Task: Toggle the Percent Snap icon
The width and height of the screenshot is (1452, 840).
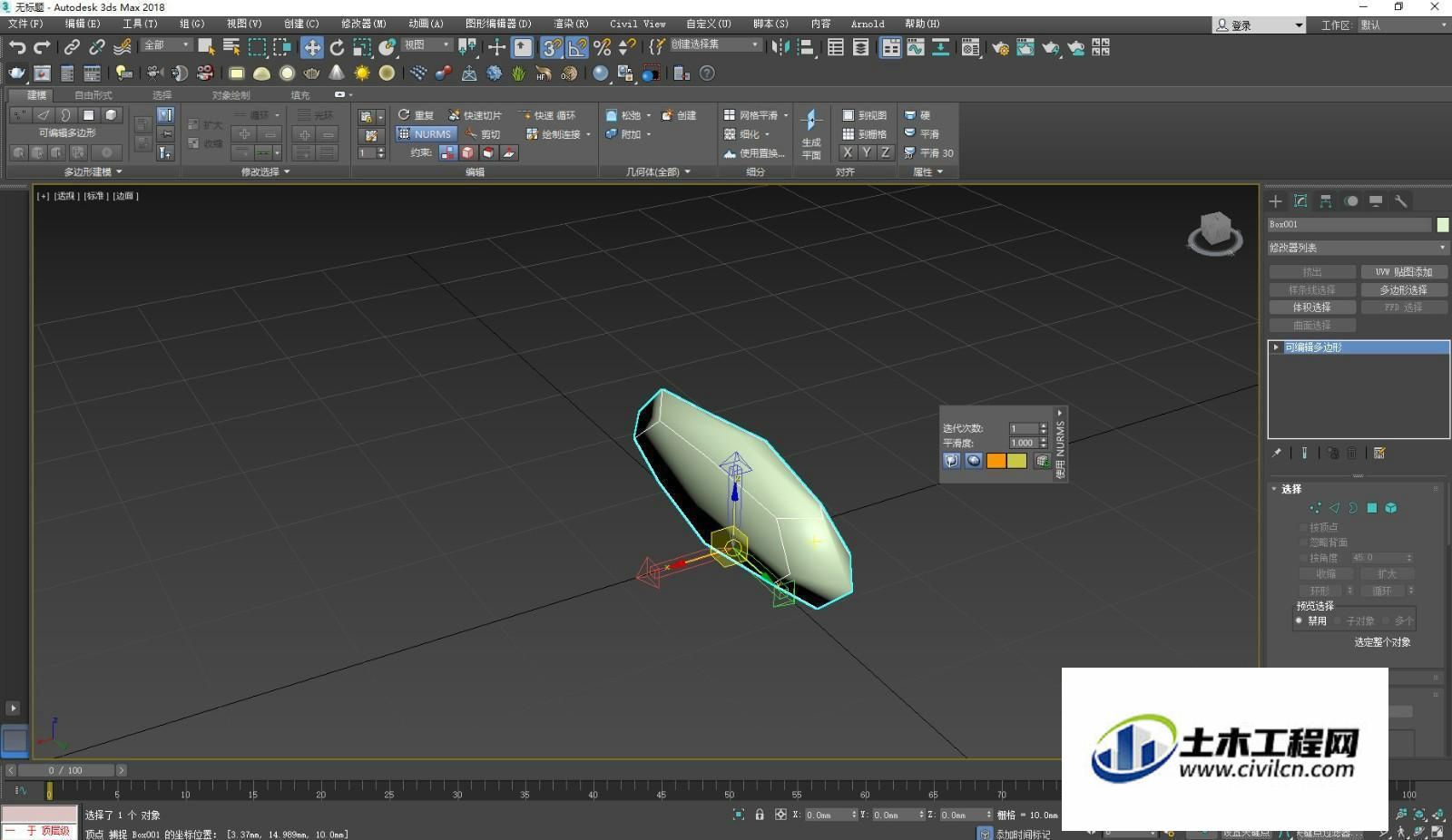Action: [x=601, y=47]
